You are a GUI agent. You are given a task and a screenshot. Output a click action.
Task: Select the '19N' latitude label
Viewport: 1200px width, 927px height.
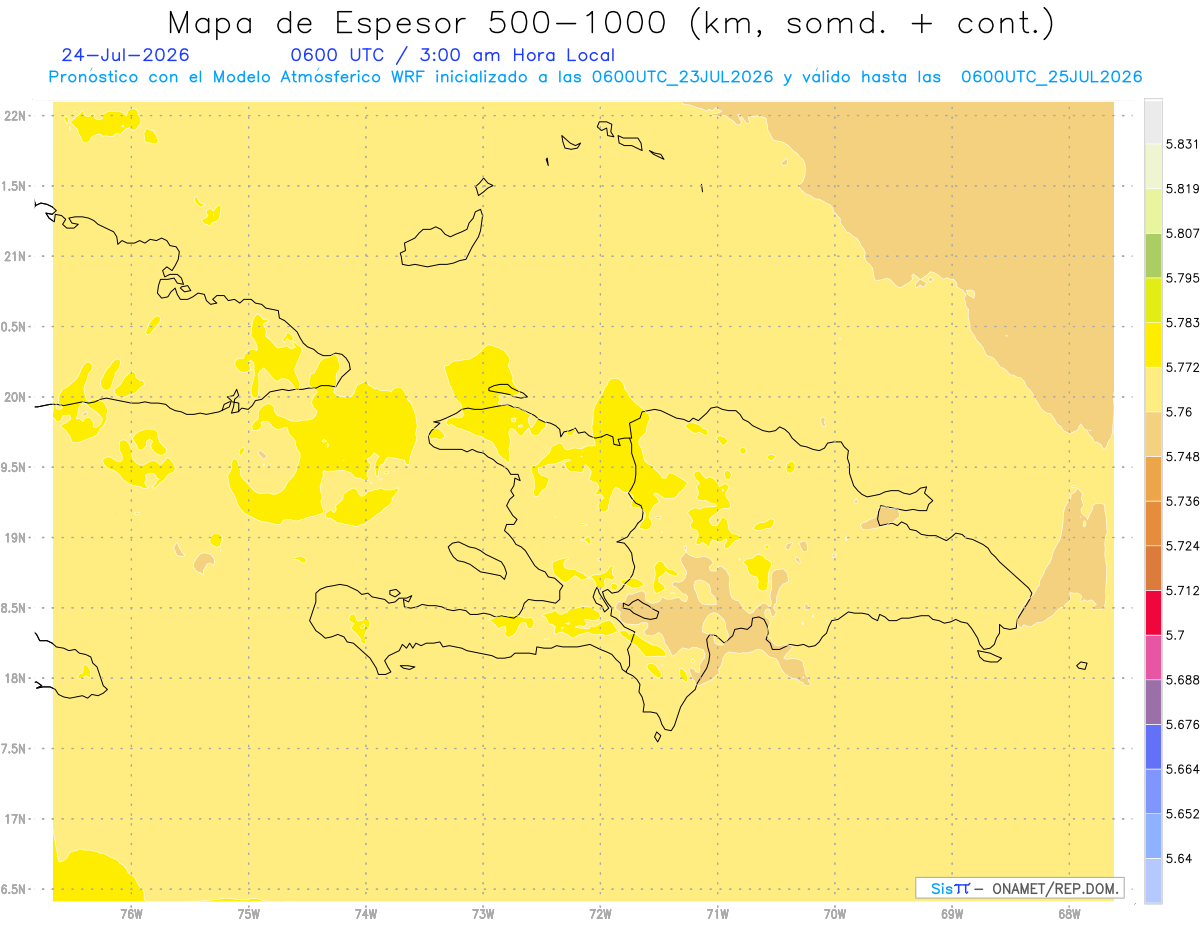[17, 538]
